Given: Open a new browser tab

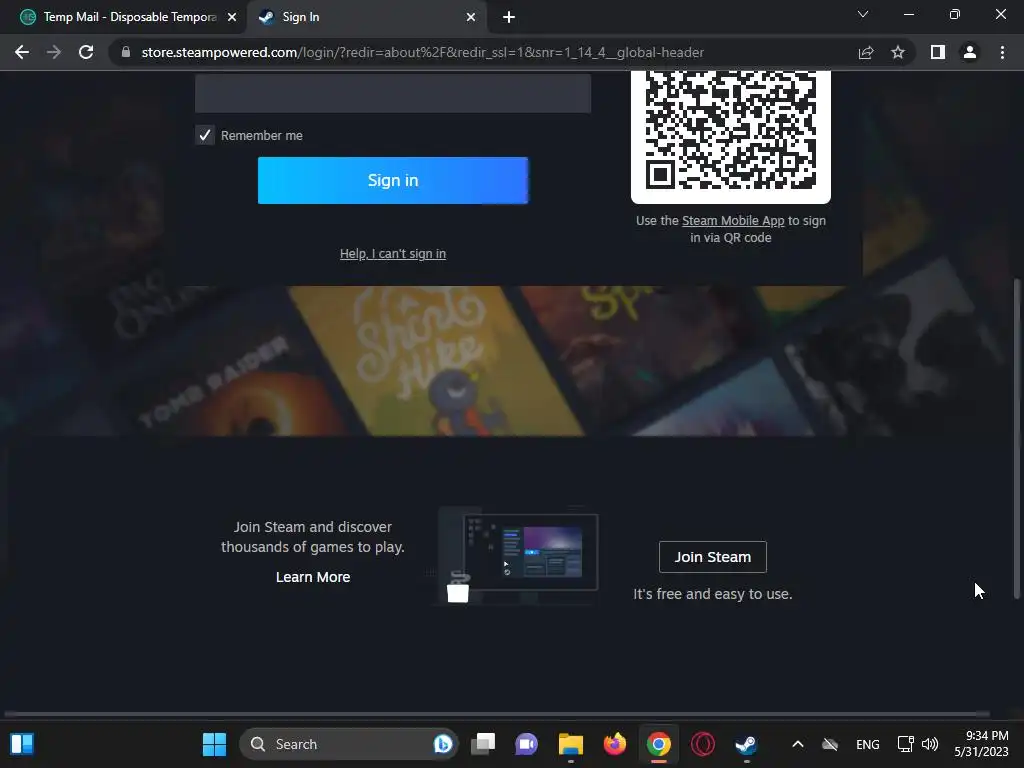Looking at the screenshot, I should coord(509,17).
